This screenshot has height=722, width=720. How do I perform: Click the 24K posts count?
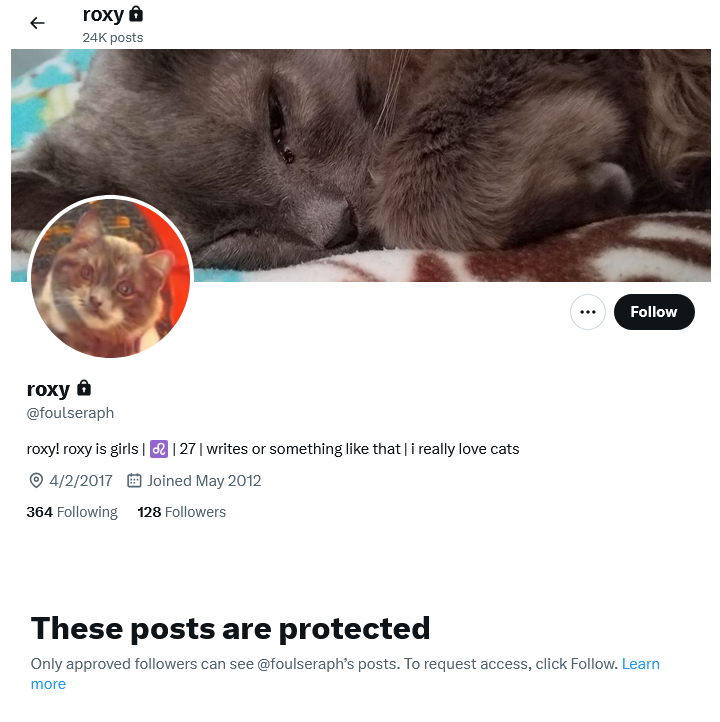pyautogui.click(x=113, y=38)
